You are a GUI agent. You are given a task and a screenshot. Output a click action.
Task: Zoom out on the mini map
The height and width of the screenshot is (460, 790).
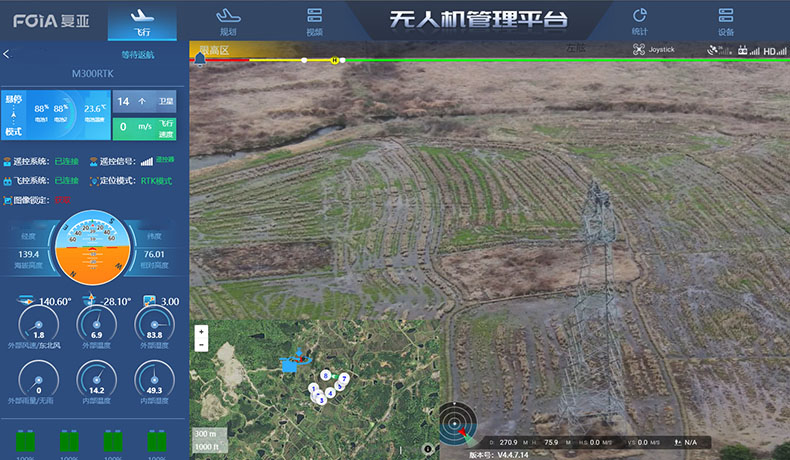point(201,345)
